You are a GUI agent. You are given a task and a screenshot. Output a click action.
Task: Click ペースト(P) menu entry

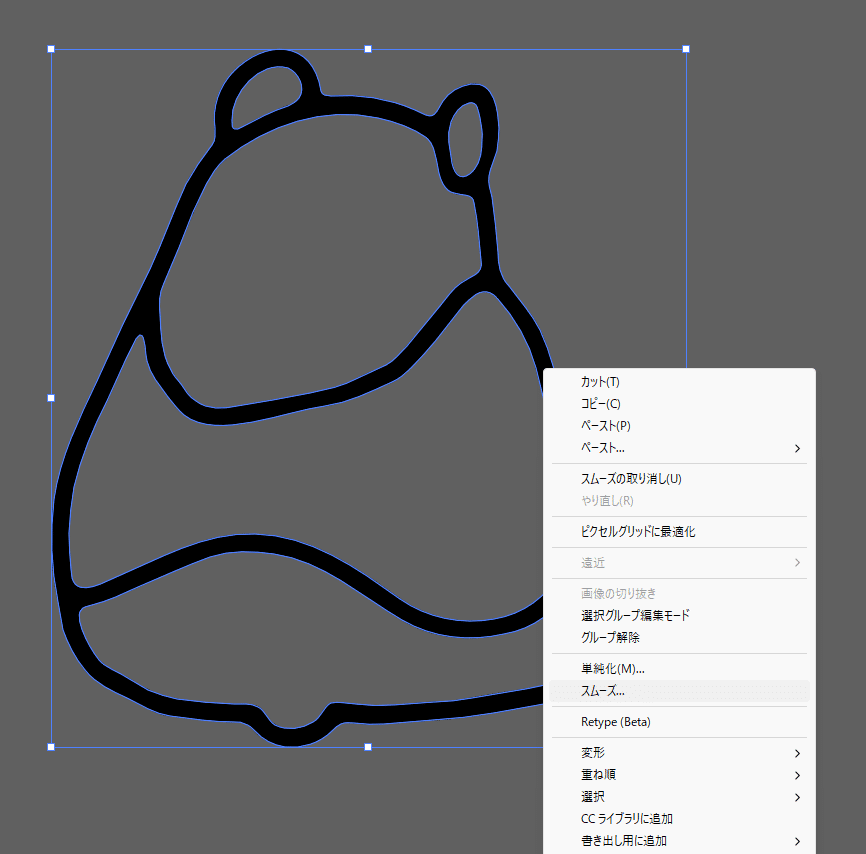point(679,426)
